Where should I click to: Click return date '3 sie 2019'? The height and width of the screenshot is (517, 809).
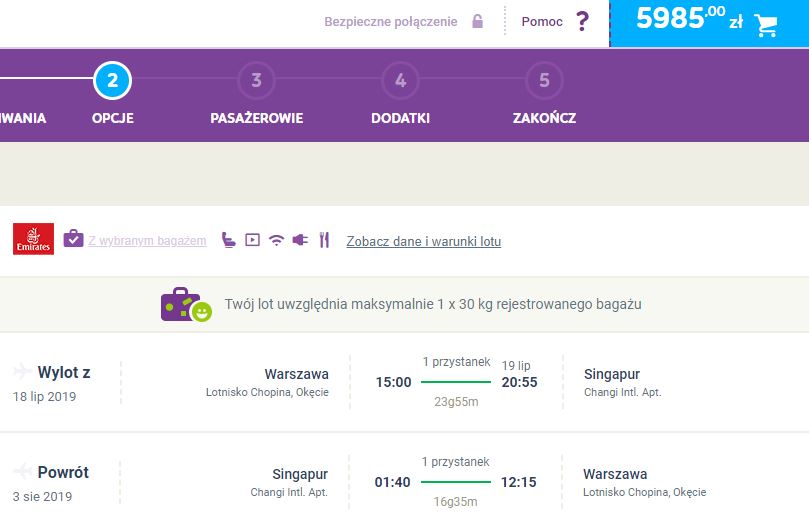[x=42, y=497]
